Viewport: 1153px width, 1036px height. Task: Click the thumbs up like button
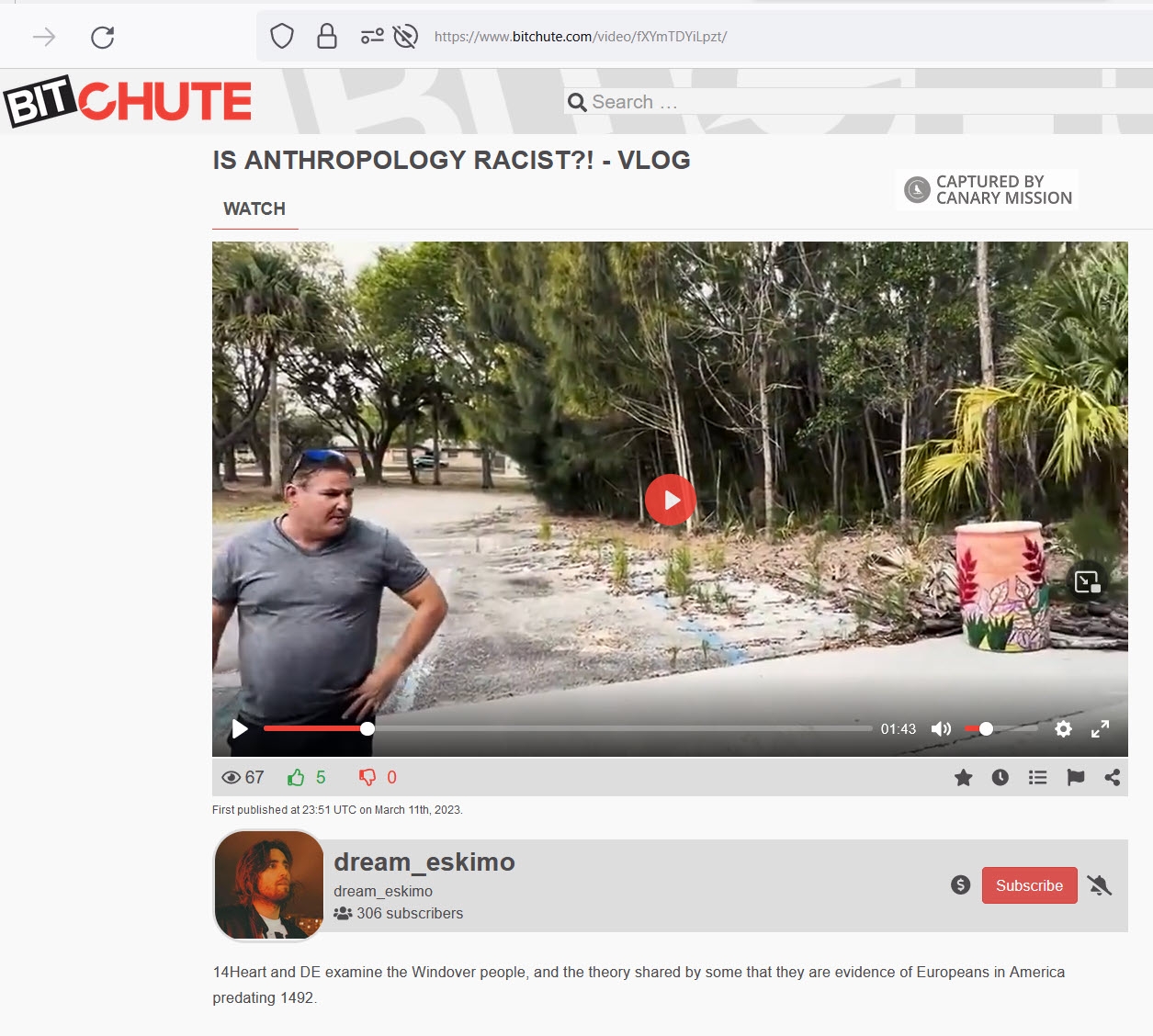(296, 778)
